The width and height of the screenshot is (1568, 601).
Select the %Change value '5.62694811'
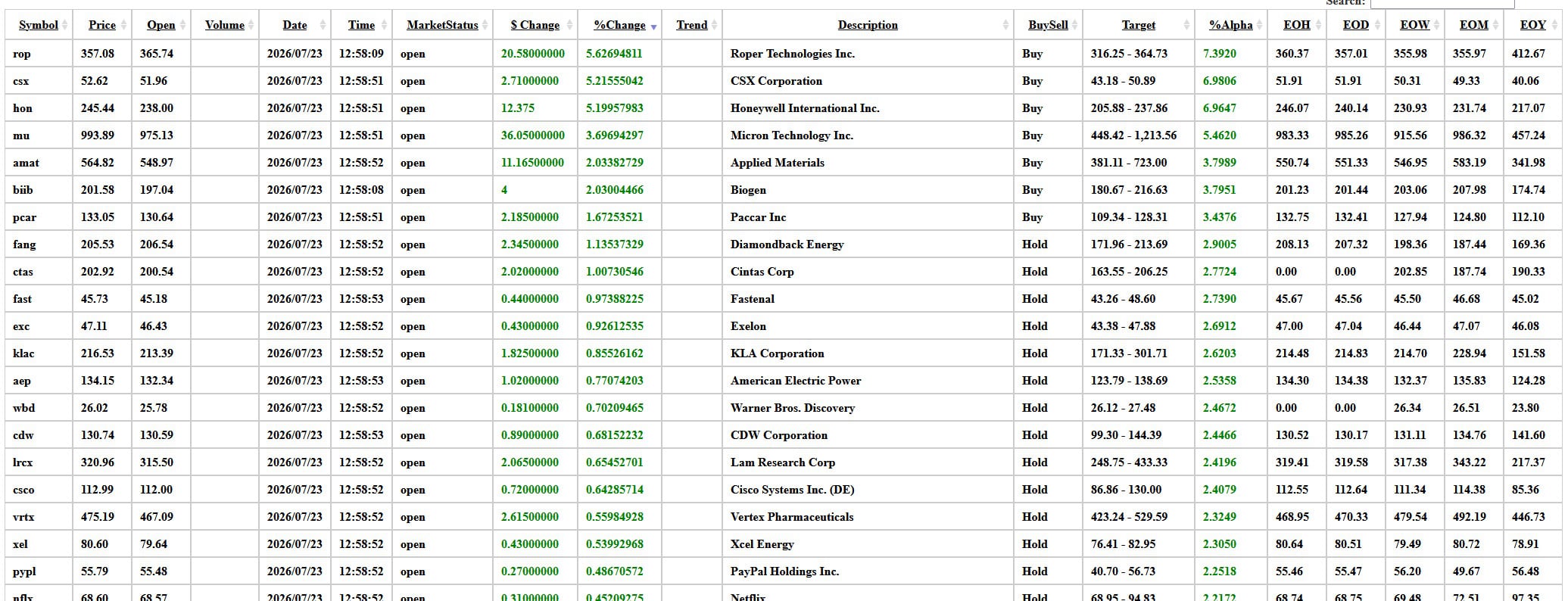[614, 54]
